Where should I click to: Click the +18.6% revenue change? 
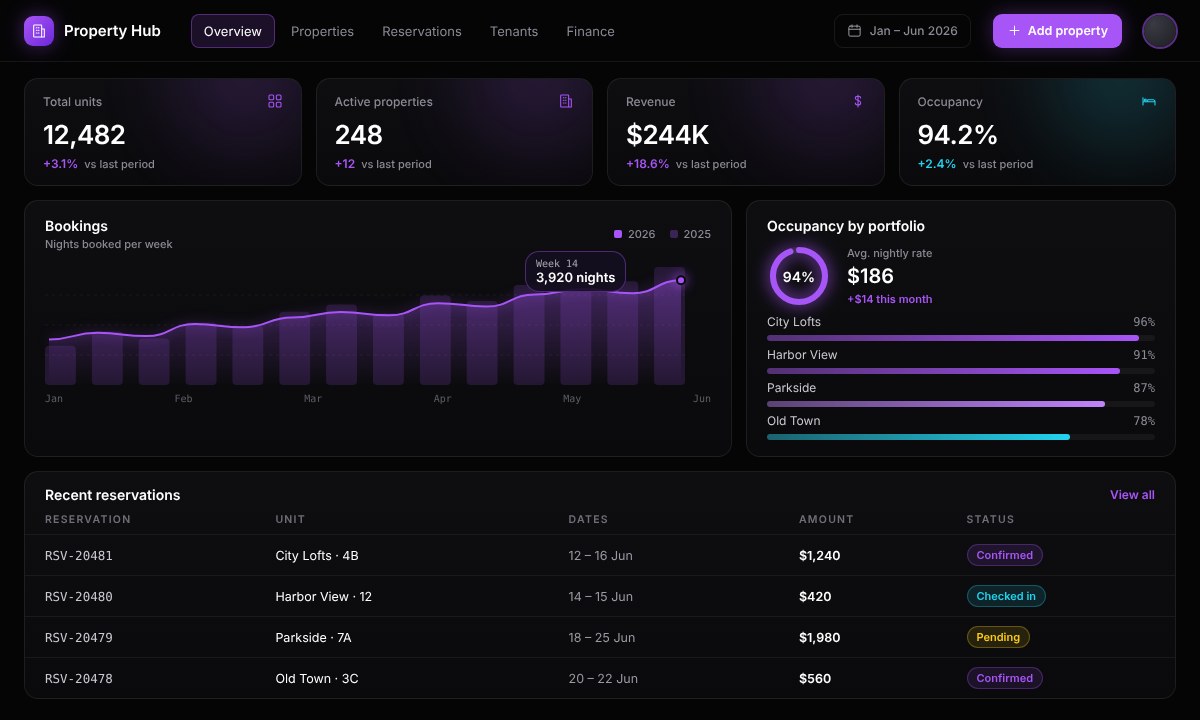[x=647, y=164]
